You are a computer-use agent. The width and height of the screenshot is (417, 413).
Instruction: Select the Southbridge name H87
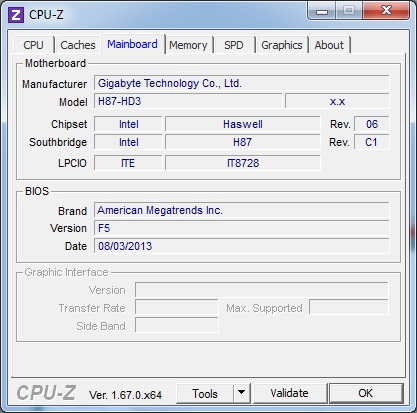click(x=243, y=142)
